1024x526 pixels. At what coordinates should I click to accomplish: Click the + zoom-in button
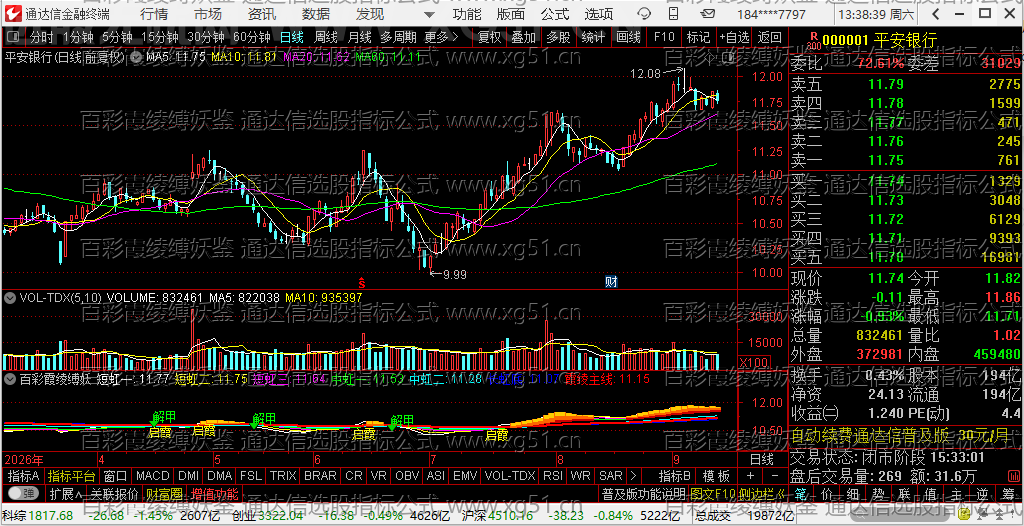[x=750, y=476]
